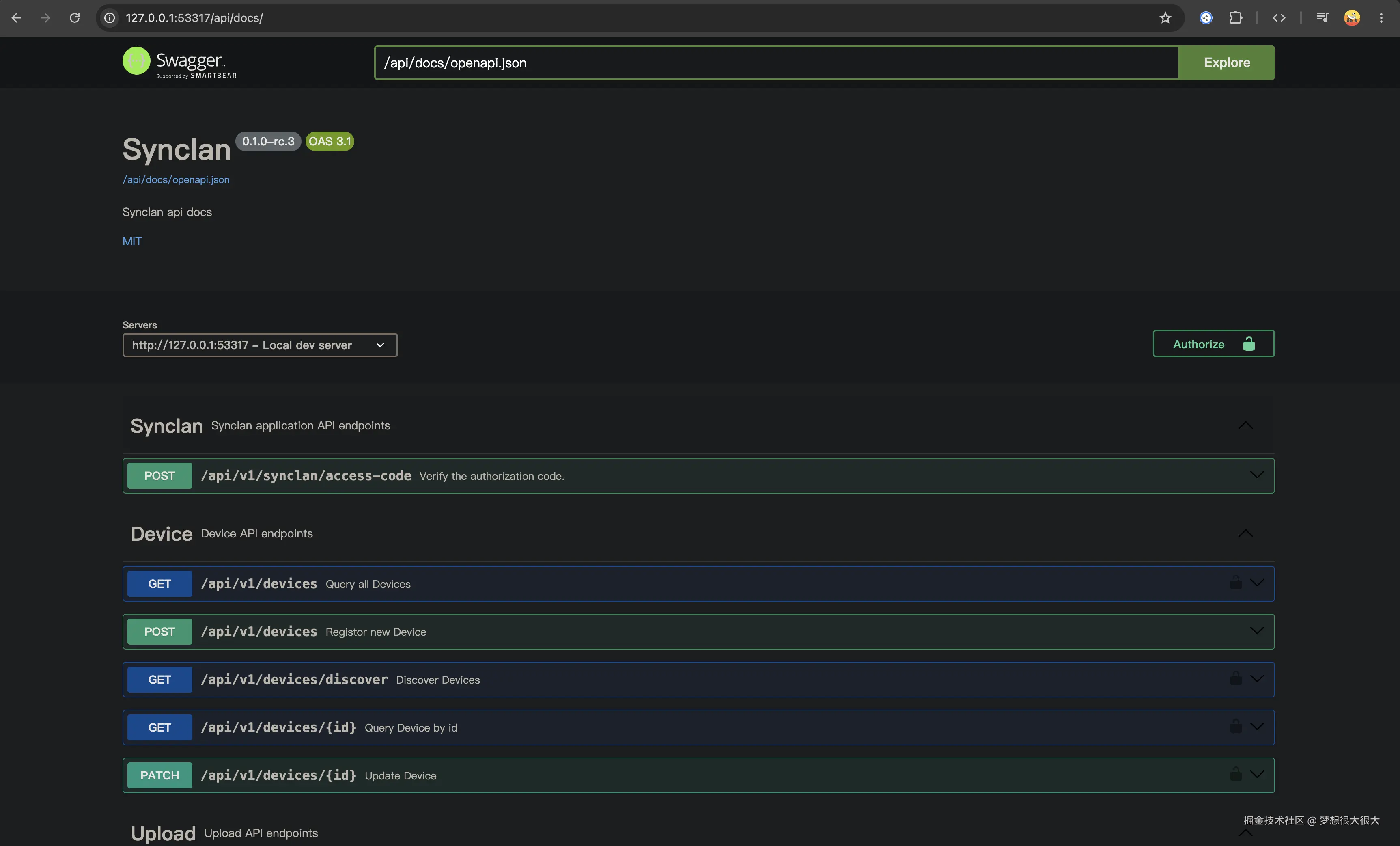The image size is (1400, 846).
Task: Click the /api/v1/devices/discover path
Action: coord(294,680)
